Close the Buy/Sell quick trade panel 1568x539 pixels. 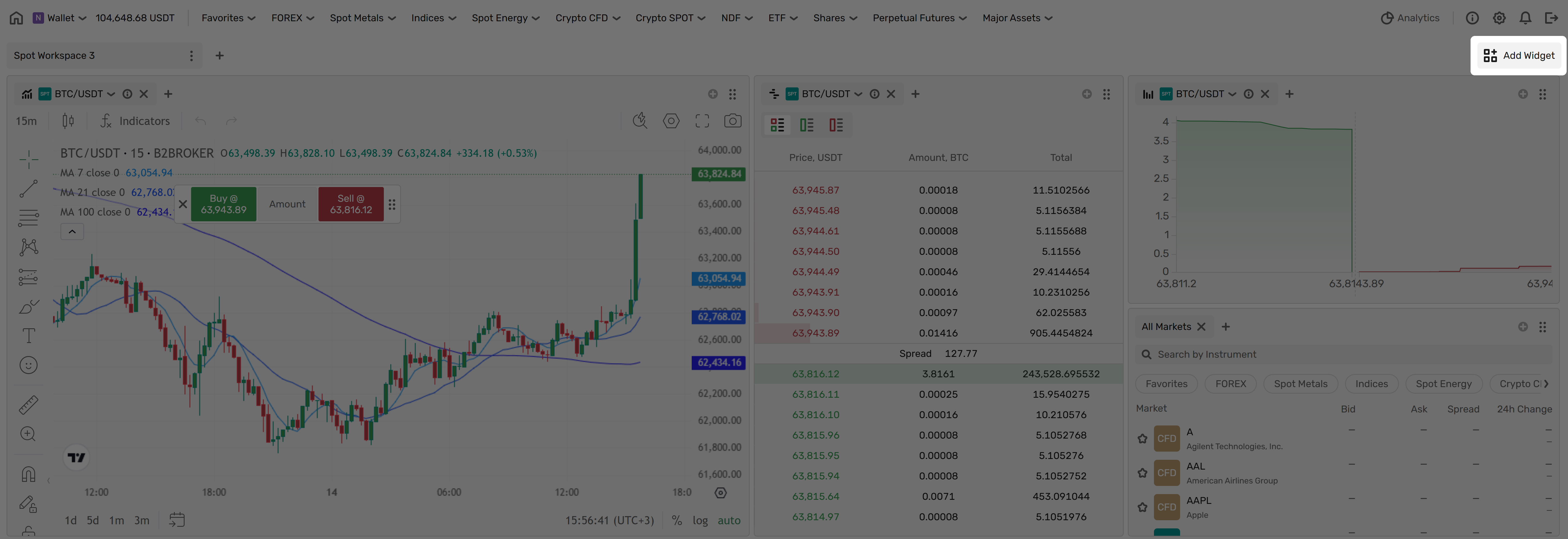coord(183,204)
